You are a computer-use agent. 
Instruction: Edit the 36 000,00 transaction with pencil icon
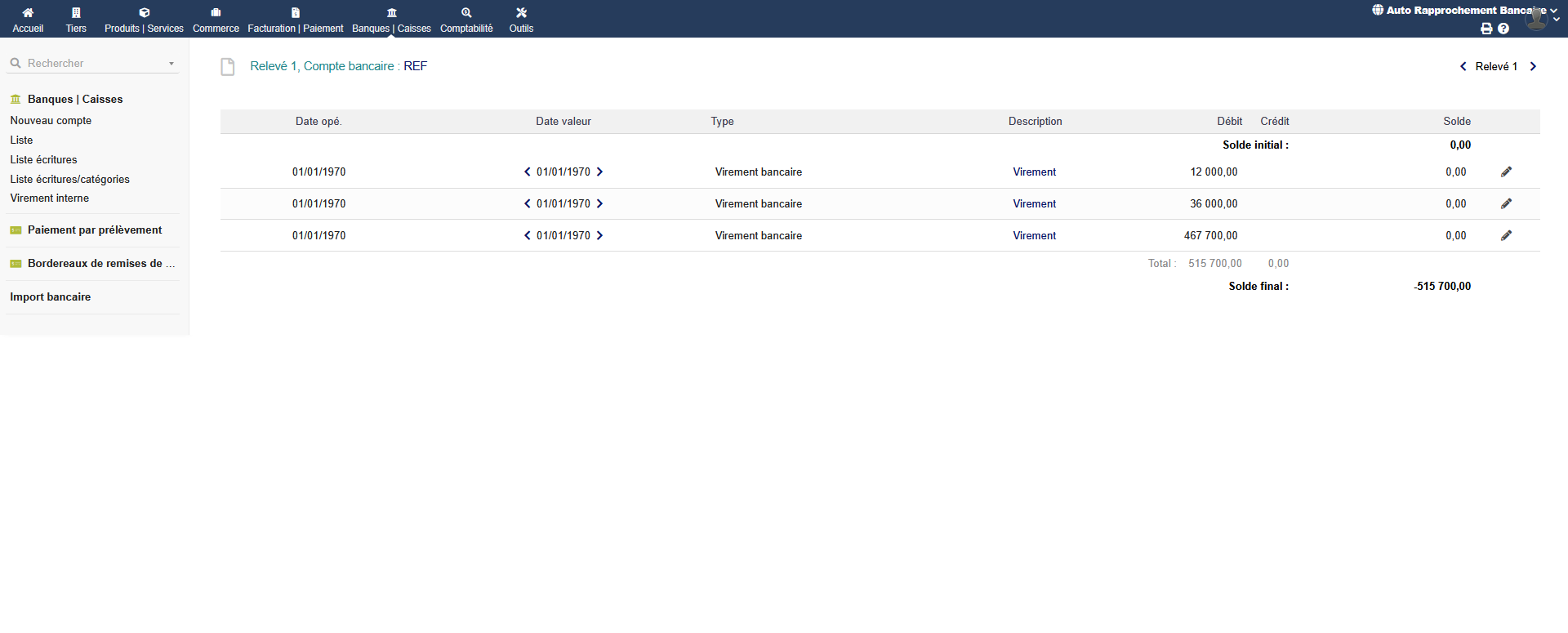coord(1506,203)
